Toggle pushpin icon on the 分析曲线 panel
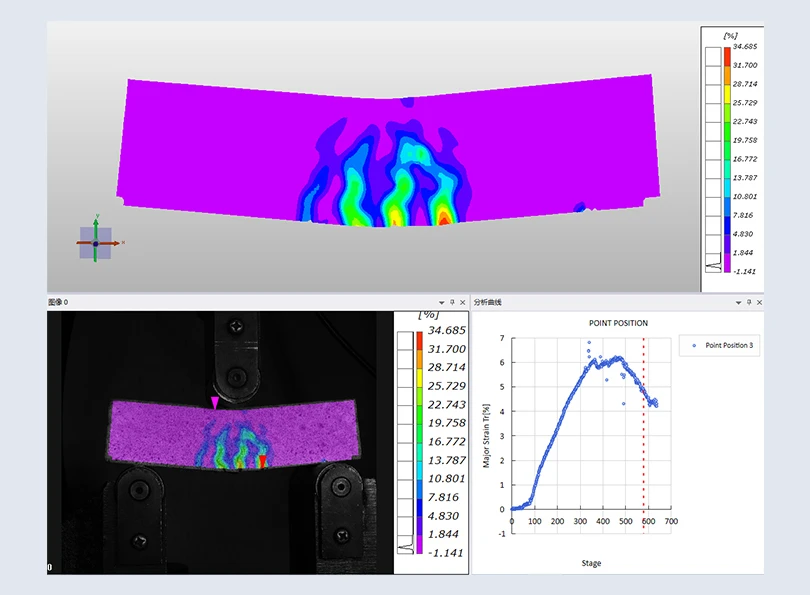The height and width of the screenshot is (595, 810). [749, 302]
